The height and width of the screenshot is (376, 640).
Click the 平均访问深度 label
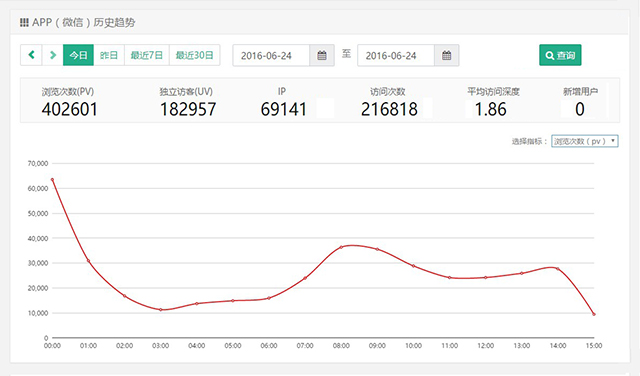point(493,92)
